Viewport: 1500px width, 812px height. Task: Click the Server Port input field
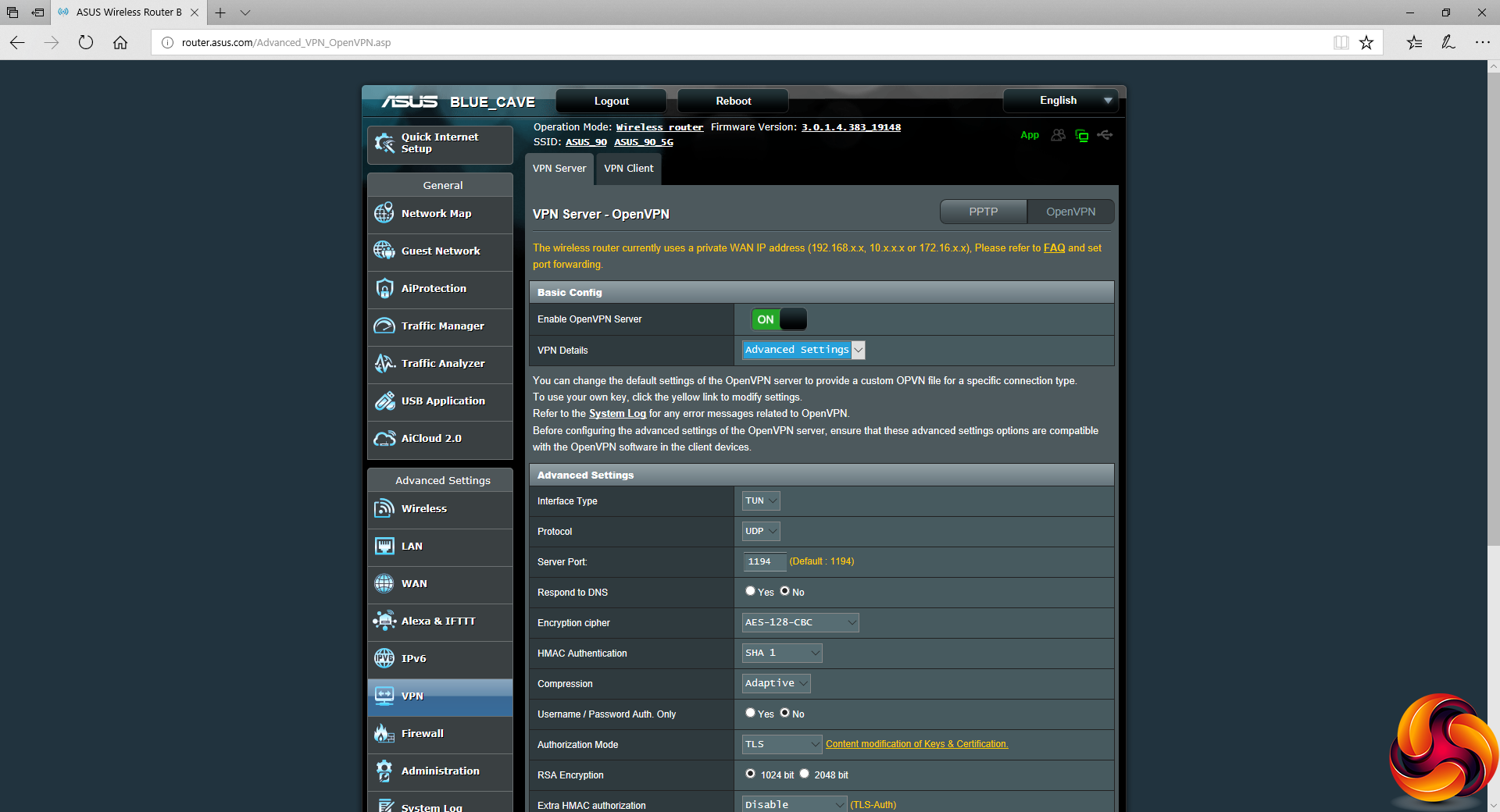pyautogui.click(x=763, y=561)
